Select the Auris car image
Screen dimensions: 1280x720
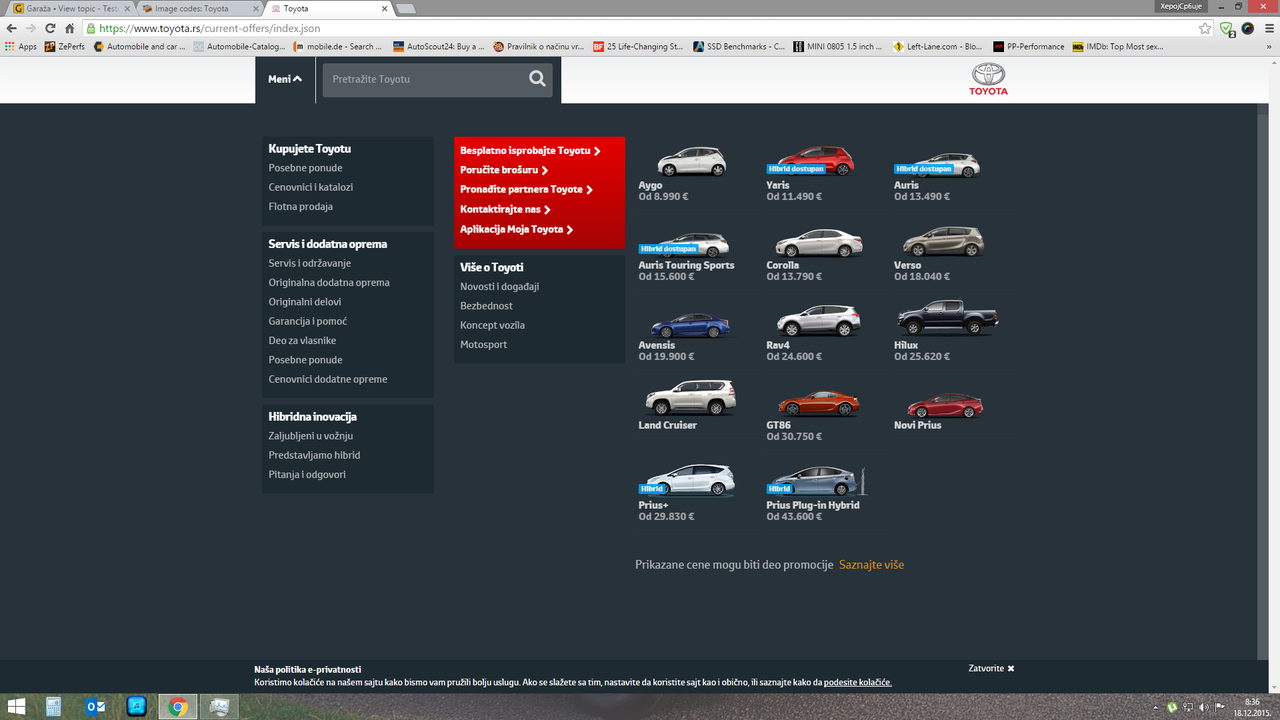click(x=938, y=163)
